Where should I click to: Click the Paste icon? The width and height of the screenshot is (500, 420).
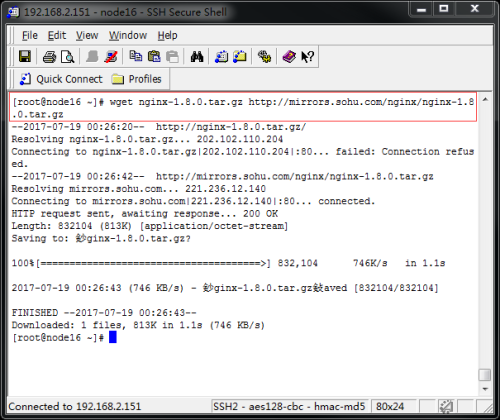(154, 56)
